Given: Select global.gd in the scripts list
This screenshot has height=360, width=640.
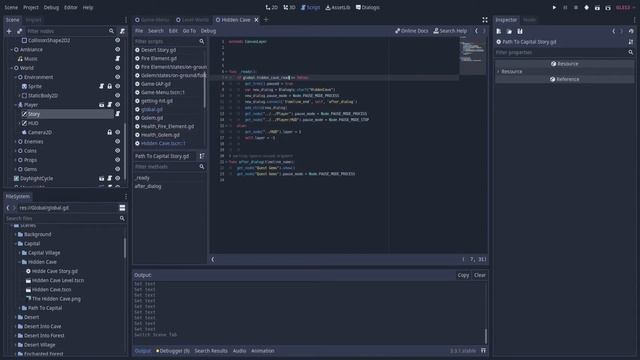Looking at the screenshot, I should point(151,109).
